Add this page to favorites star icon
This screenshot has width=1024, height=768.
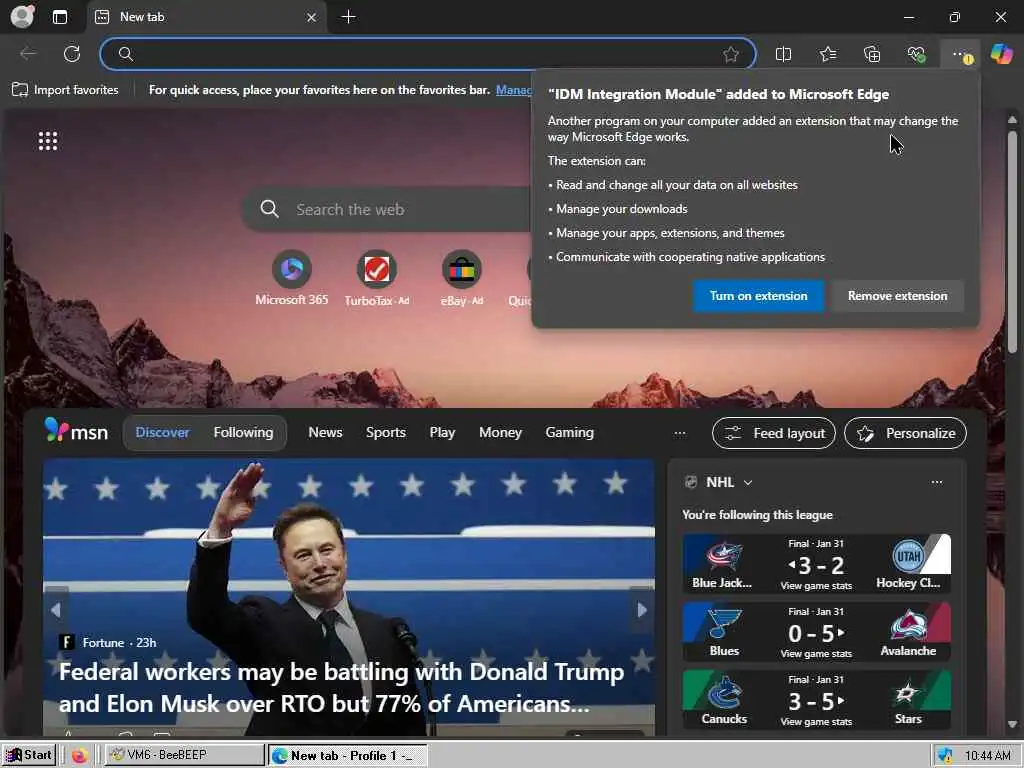[731, 54]
